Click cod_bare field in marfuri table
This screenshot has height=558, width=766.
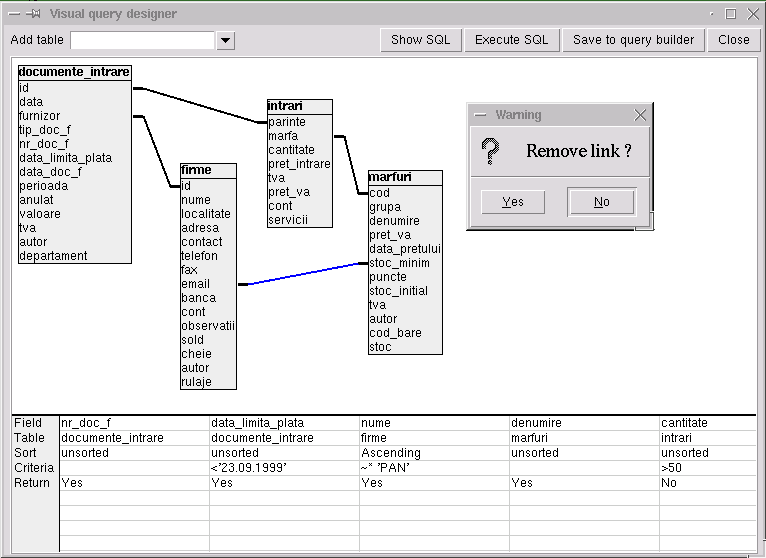(x=396, y=333)
